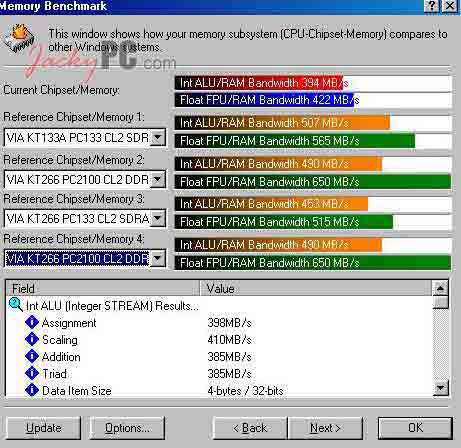
Task: Click the title bar help question mark button
Action: [432, 6]
